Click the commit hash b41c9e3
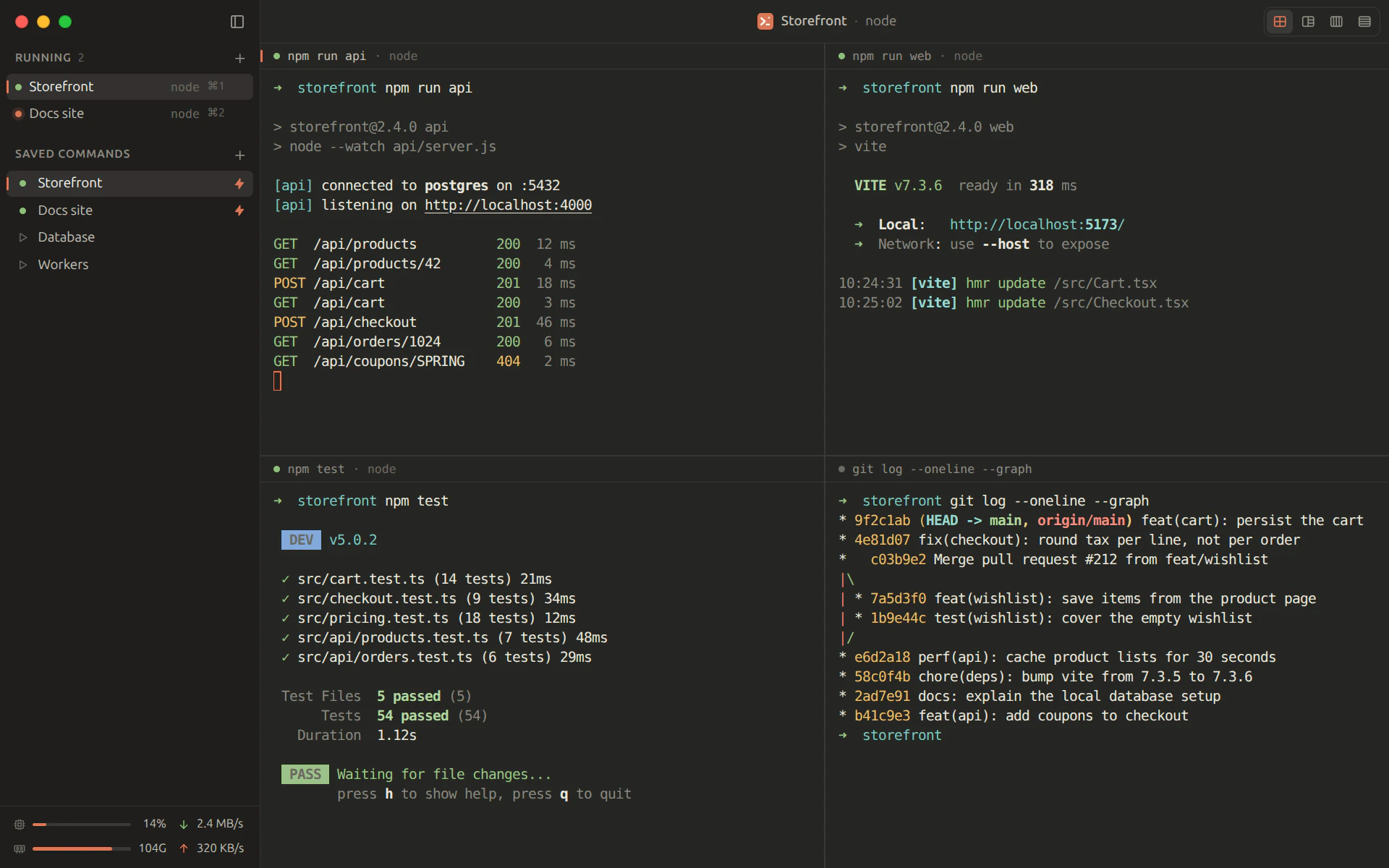 tap(882, 715)
